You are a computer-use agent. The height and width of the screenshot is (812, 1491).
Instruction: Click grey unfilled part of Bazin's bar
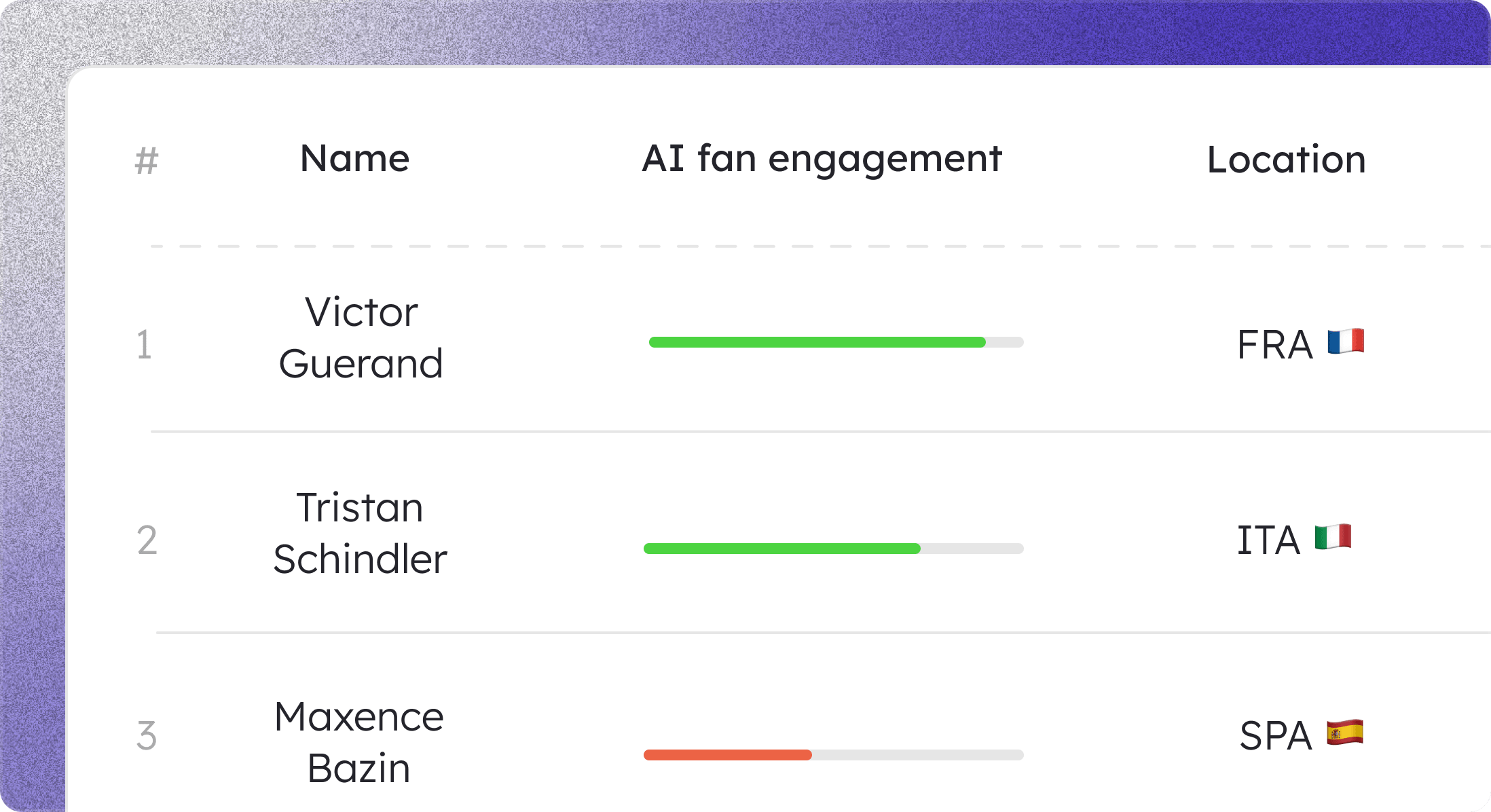(x=918, y=755)
